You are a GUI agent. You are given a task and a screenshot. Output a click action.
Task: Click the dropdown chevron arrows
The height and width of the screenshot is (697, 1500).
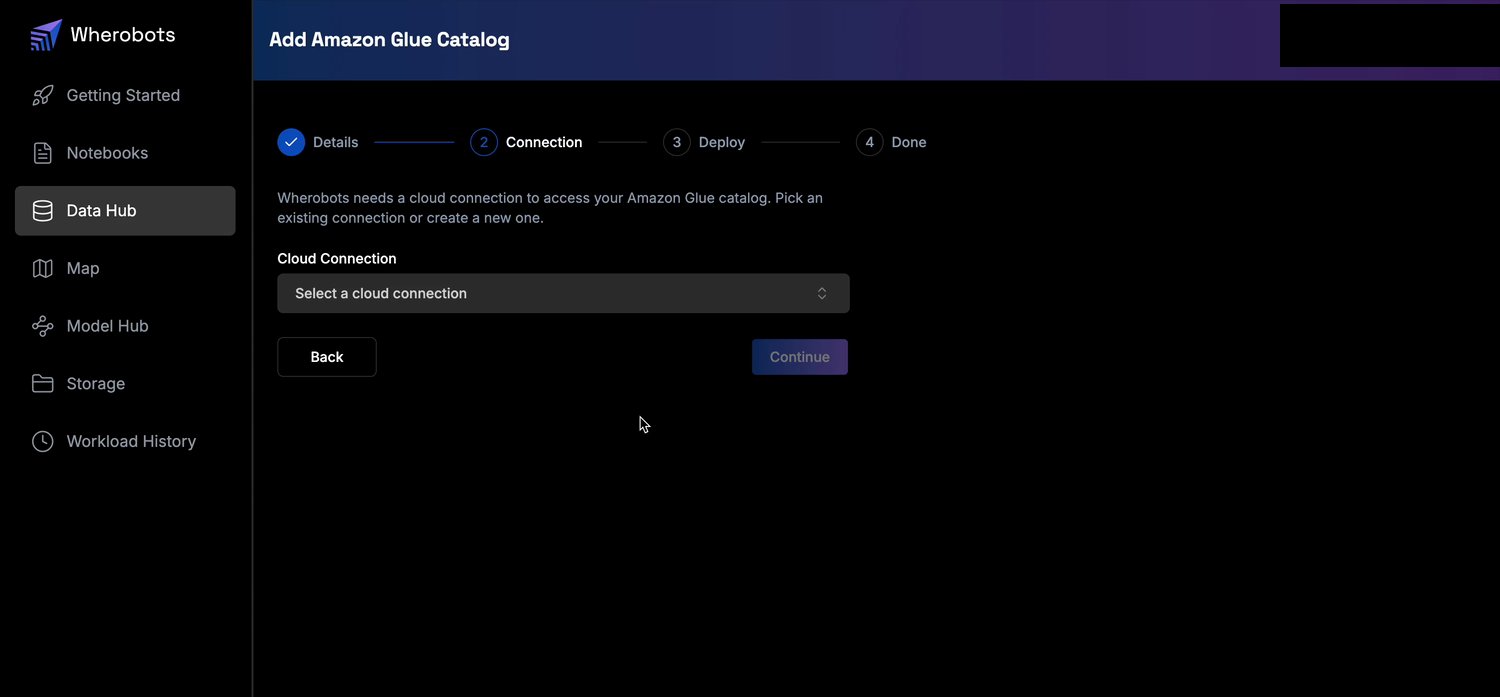click(x=822, y=293)
